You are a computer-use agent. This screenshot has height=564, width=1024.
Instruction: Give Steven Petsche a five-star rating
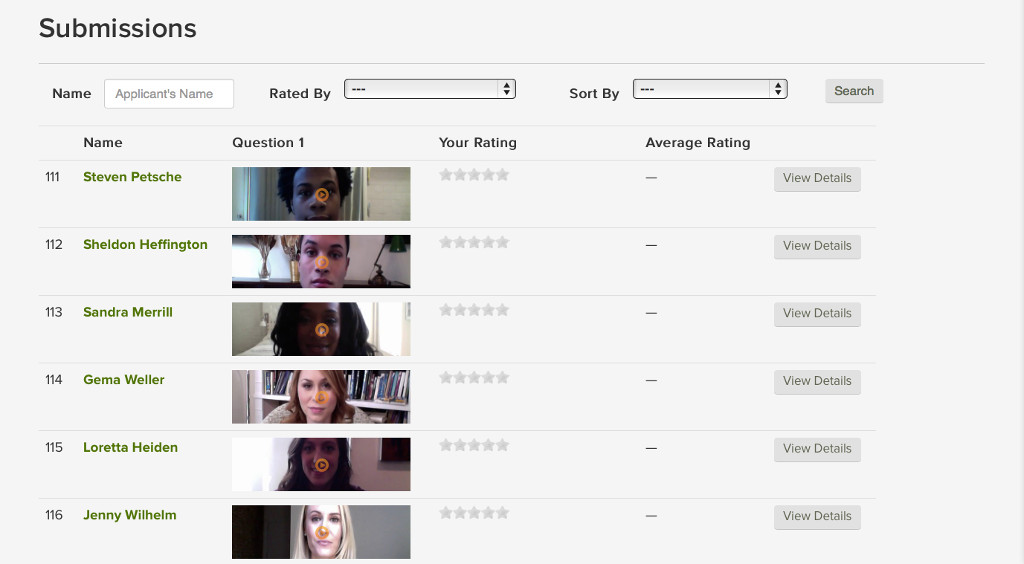[x=502, y=175]
